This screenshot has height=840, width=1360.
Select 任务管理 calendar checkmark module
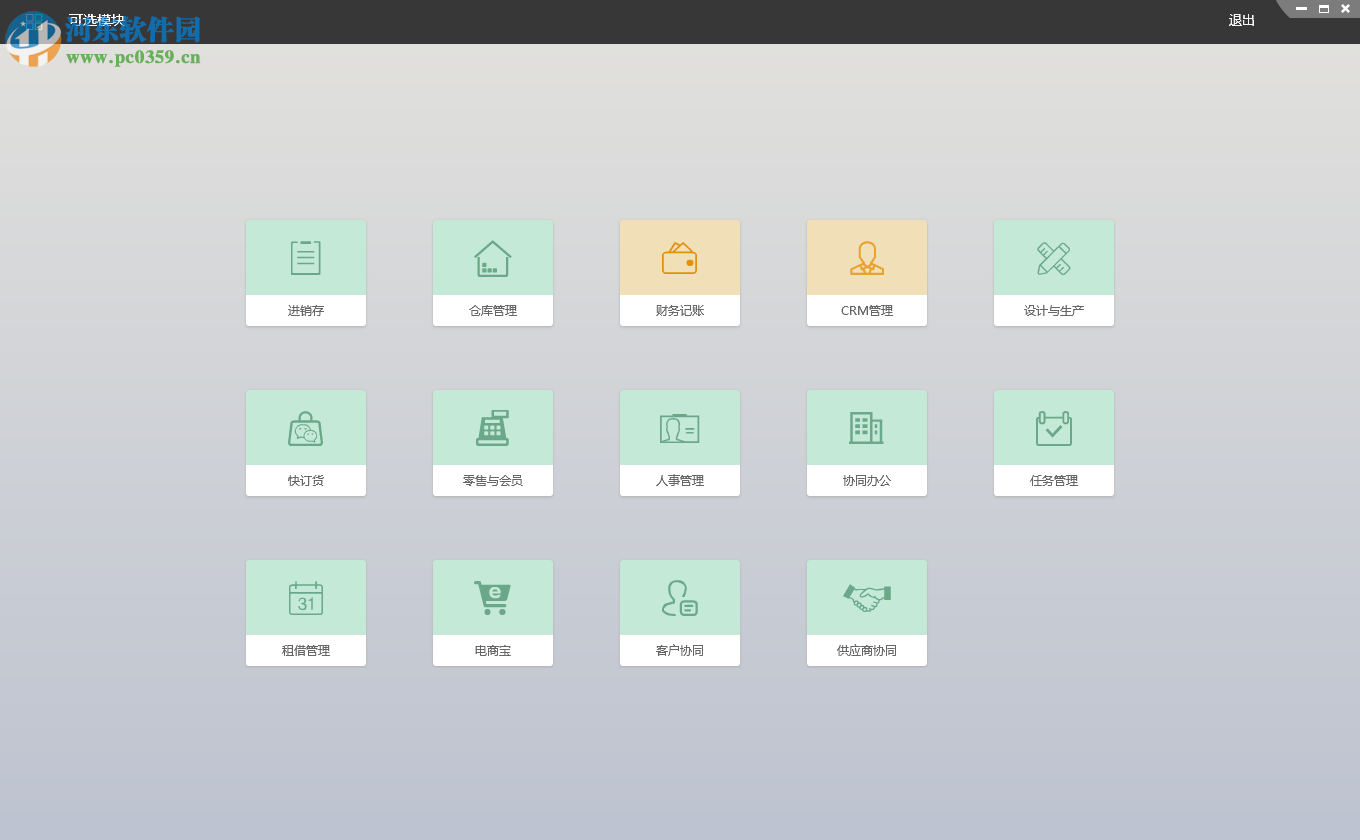tap(1054, 442)
